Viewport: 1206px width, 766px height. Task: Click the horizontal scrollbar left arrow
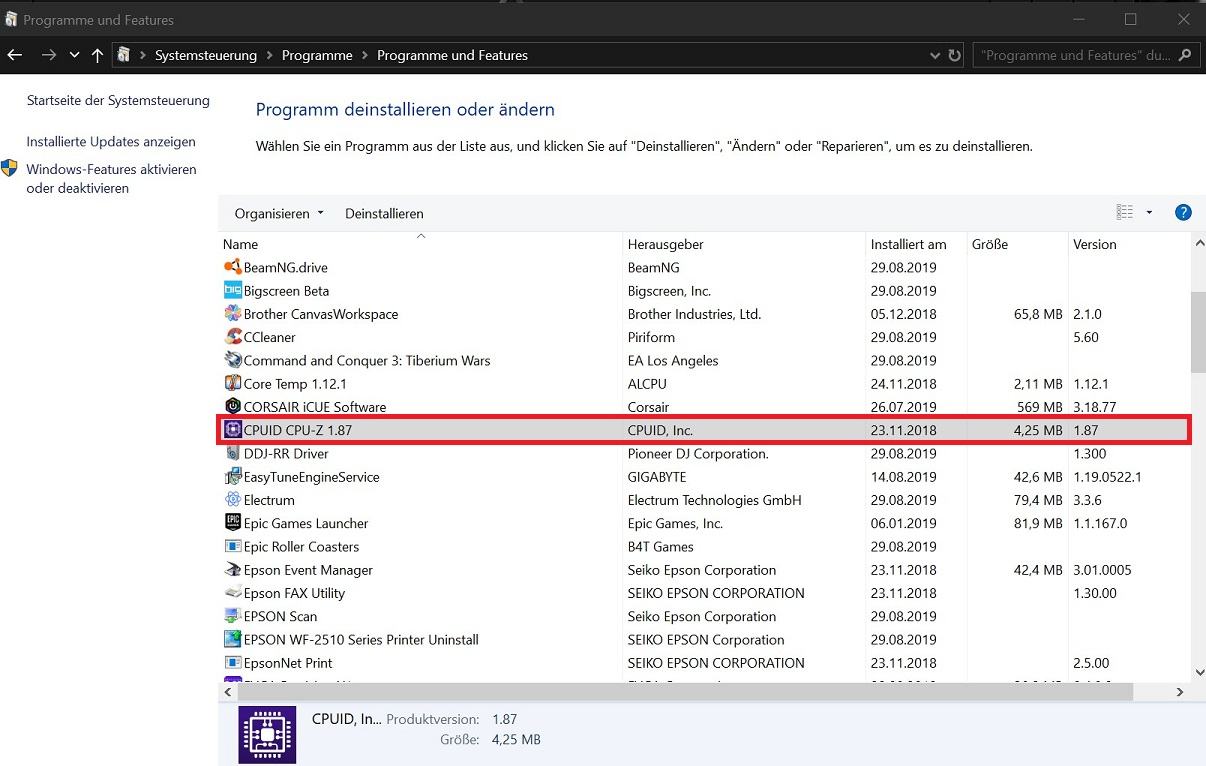228,692
